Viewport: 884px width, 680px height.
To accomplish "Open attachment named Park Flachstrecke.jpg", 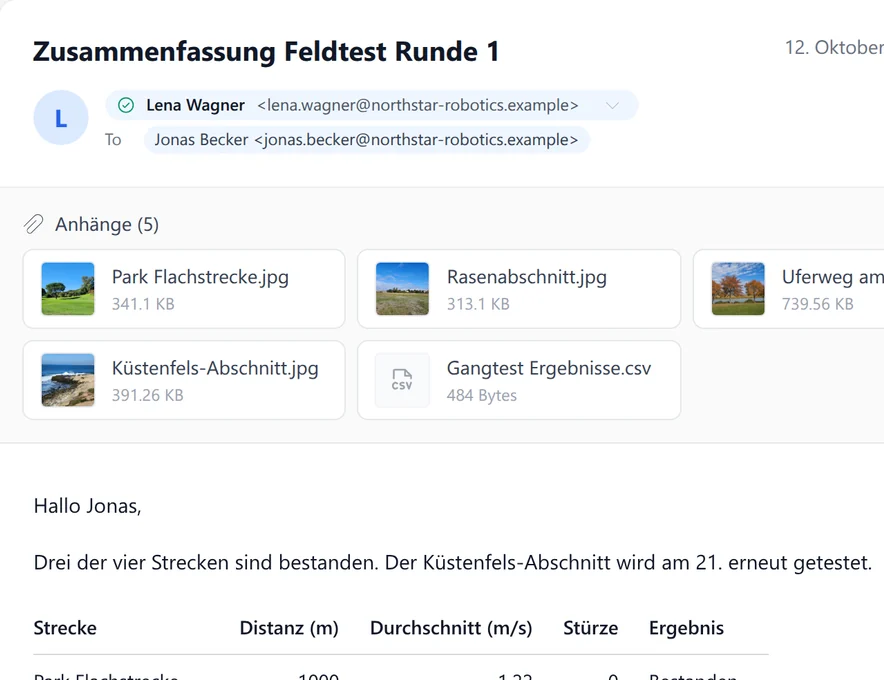I will [x=184, y=289].
